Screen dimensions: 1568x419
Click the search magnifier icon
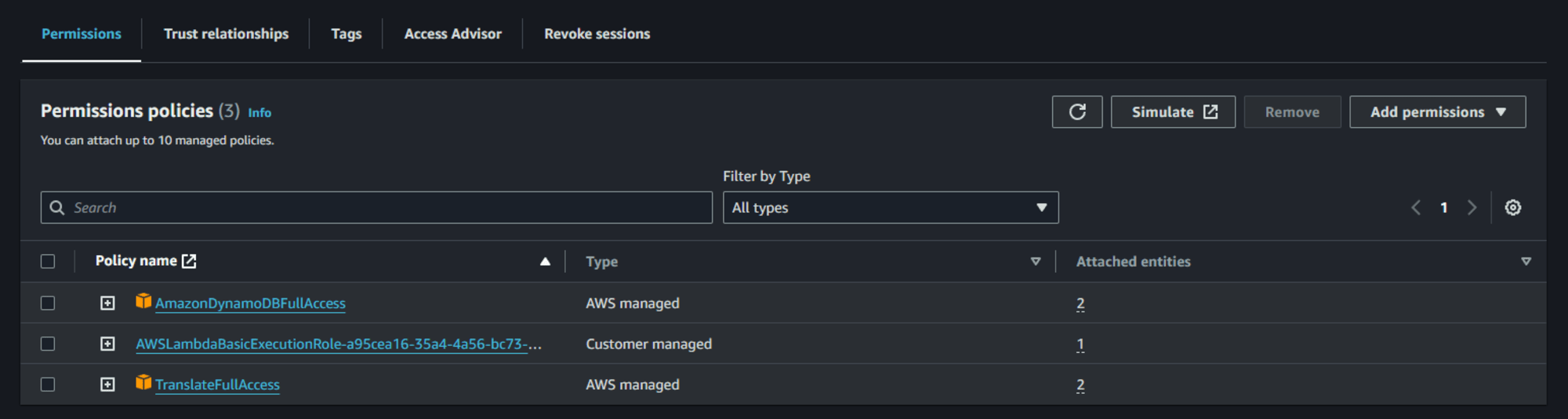57,207
